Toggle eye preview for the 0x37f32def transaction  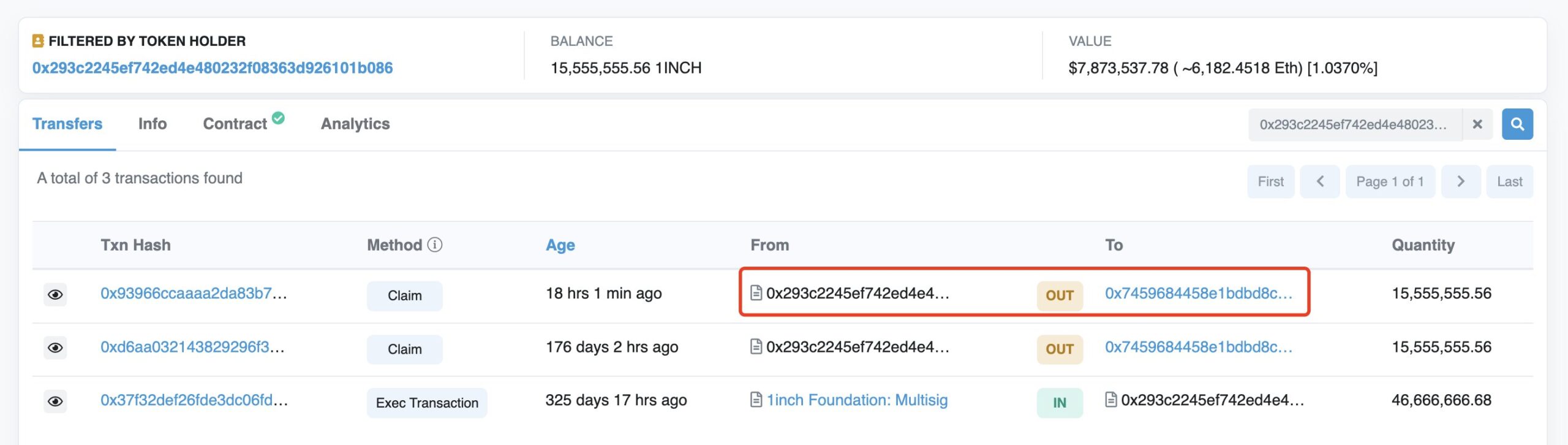[x=55, y=401]
